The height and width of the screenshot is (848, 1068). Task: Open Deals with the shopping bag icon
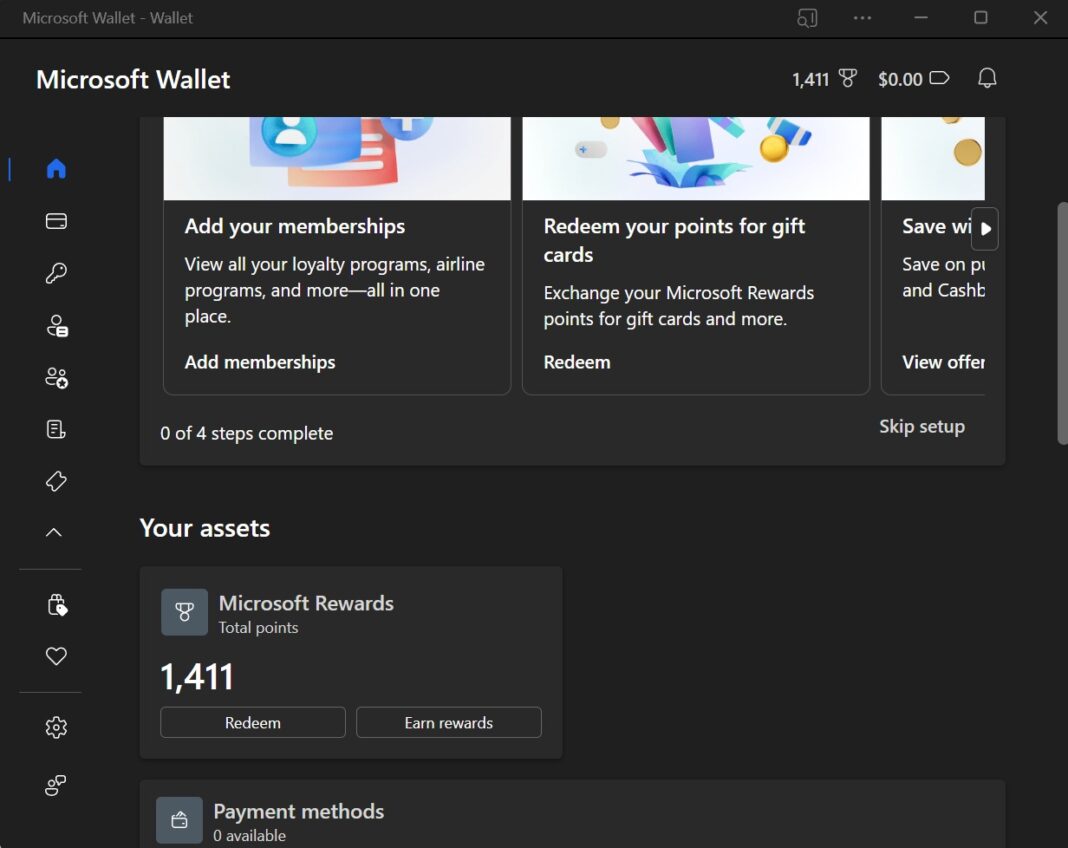(57, 604)
